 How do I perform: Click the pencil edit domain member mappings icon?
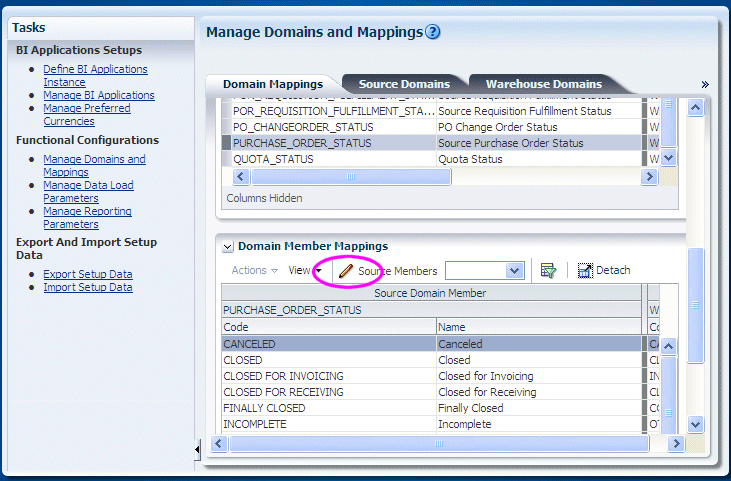pyautogui.click(x=345, y=271)
